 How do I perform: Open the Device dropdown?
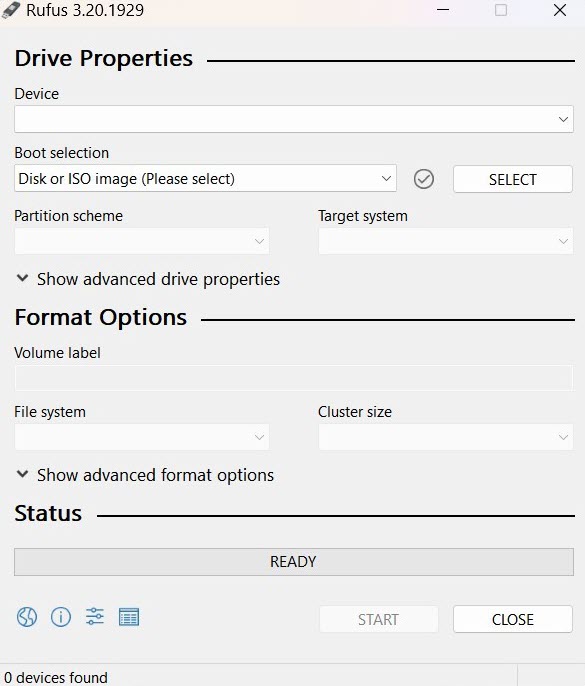(x=294, y=119)
